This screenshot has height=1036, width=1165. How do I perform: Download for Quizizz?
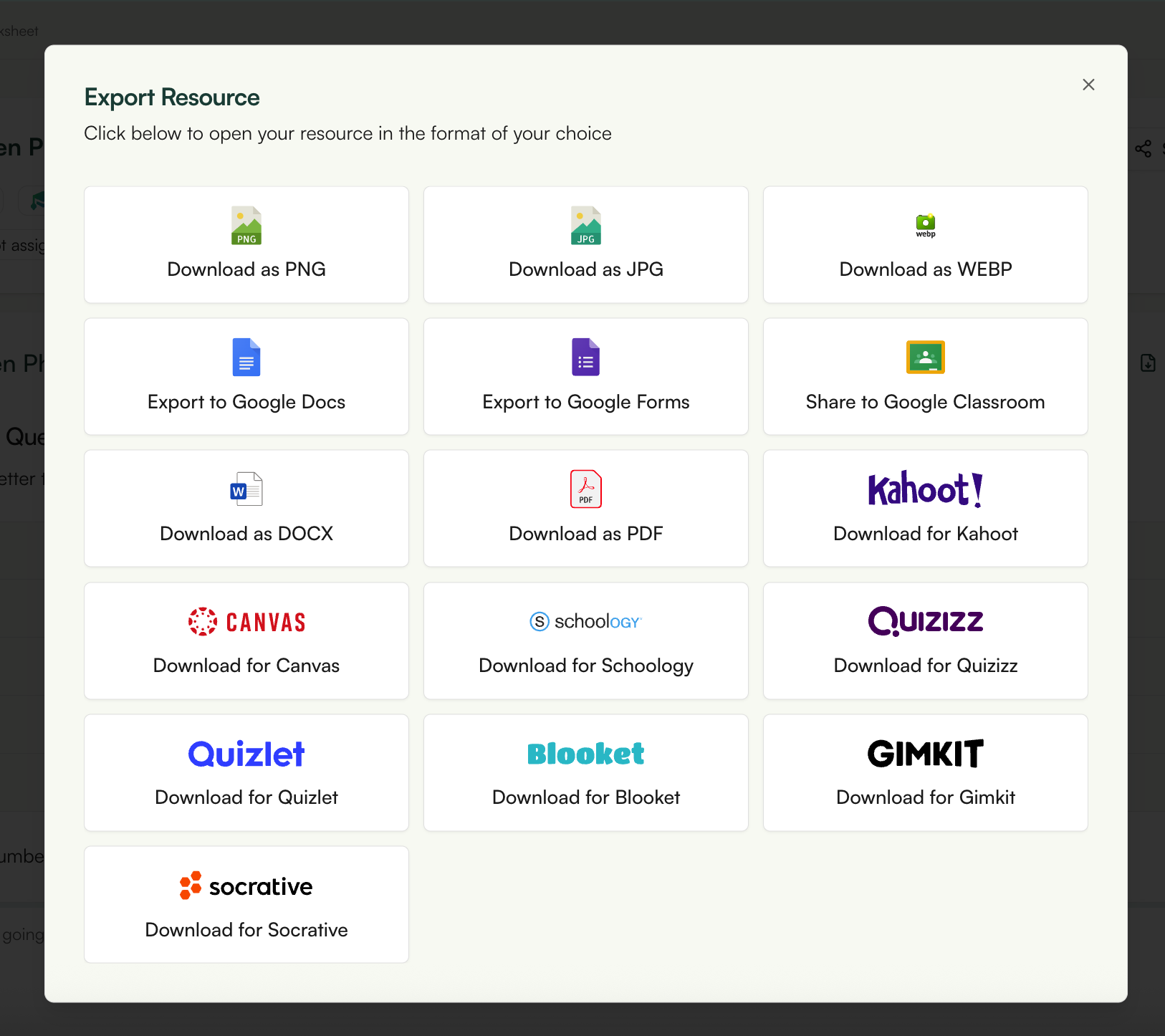(925, 640)
